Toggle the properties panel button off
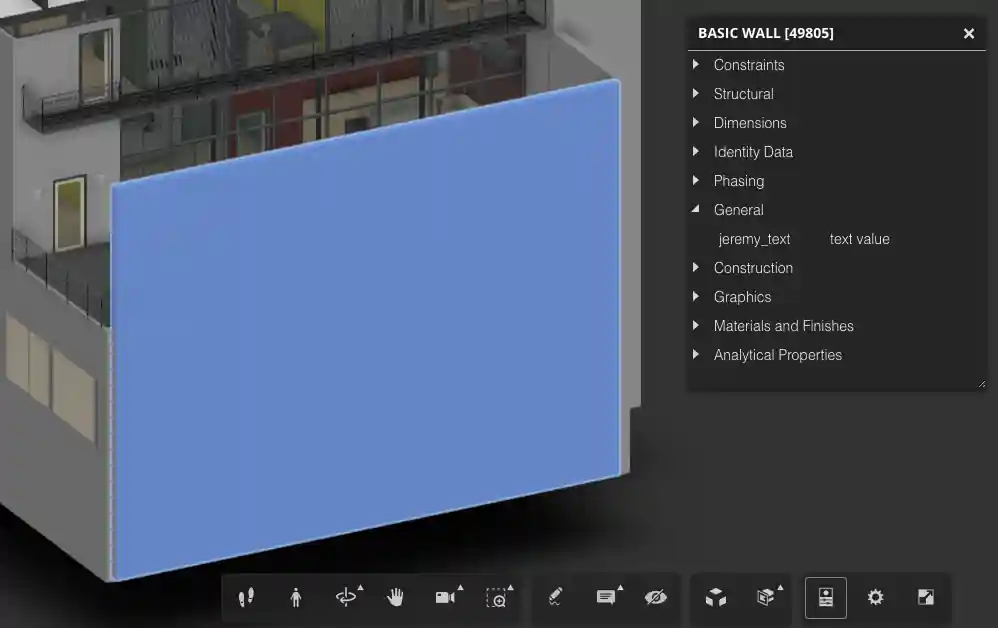 click(x=825, y=597)
